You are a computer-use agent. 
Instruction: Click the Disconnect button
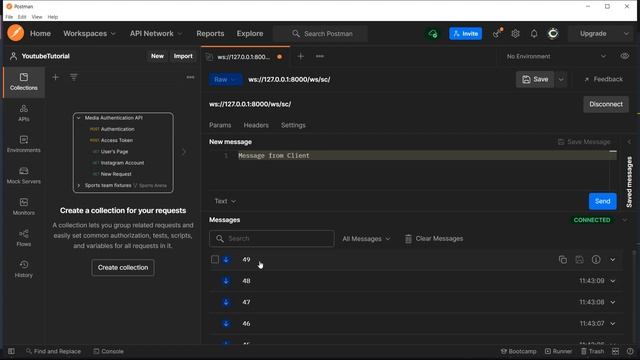[606, 104]
